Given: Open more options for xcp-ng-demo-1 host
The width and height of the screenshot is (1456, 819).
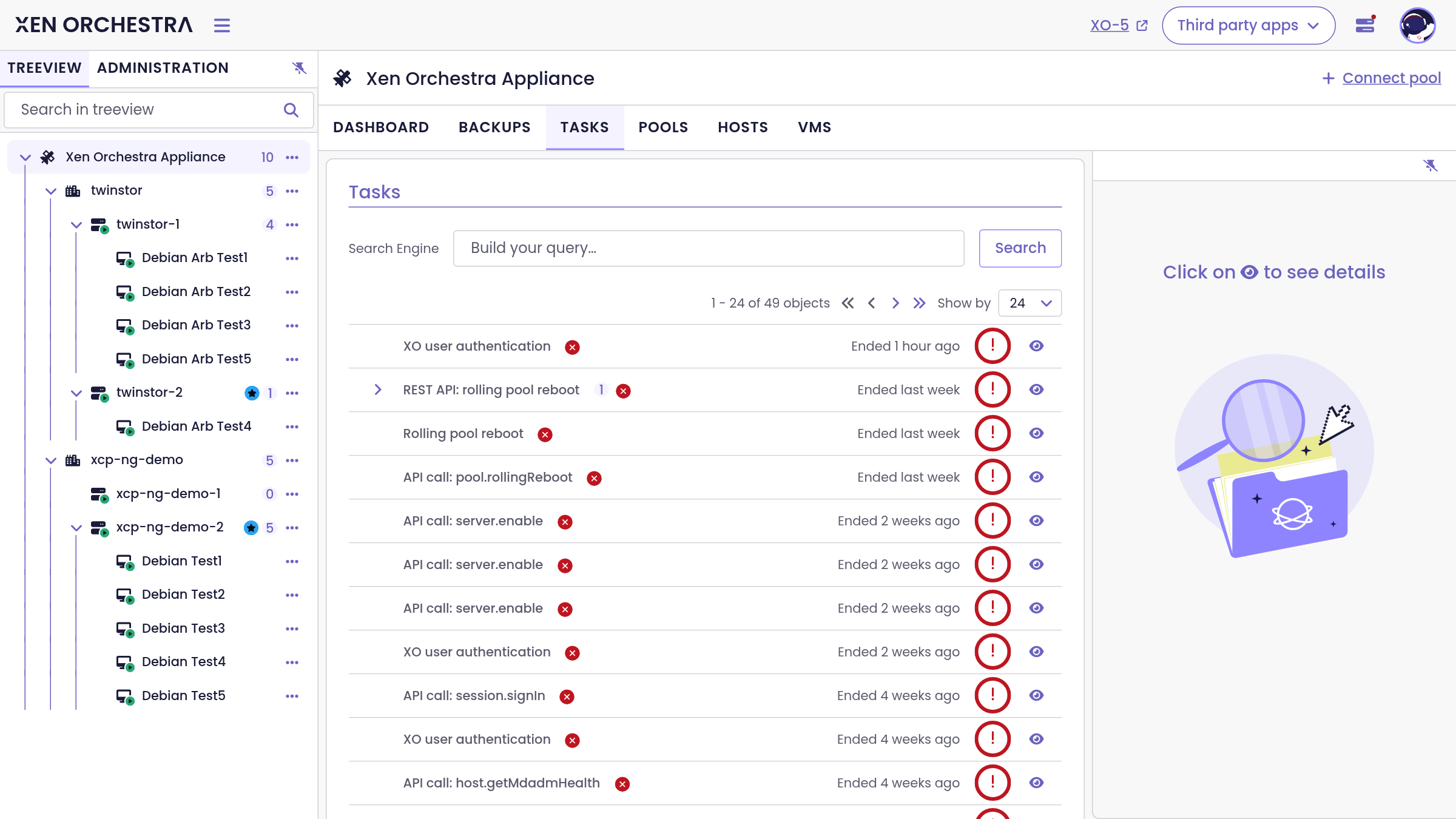Looking at the screenshot, I should click(292, 494).
